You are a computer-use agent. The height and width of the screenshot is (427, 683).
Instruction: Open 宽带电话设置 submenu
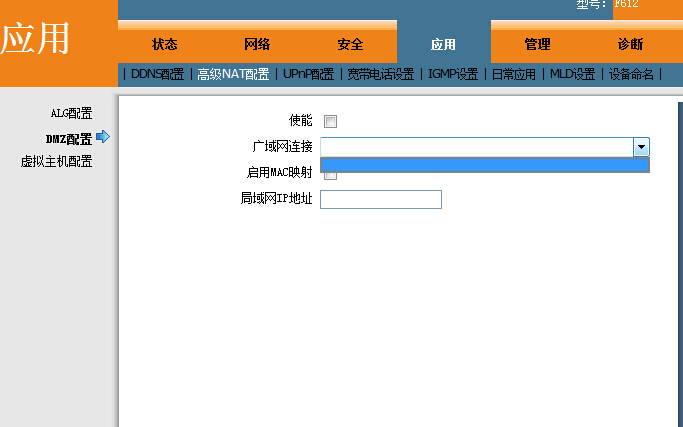pyautogui.click(x=380, y=74)
